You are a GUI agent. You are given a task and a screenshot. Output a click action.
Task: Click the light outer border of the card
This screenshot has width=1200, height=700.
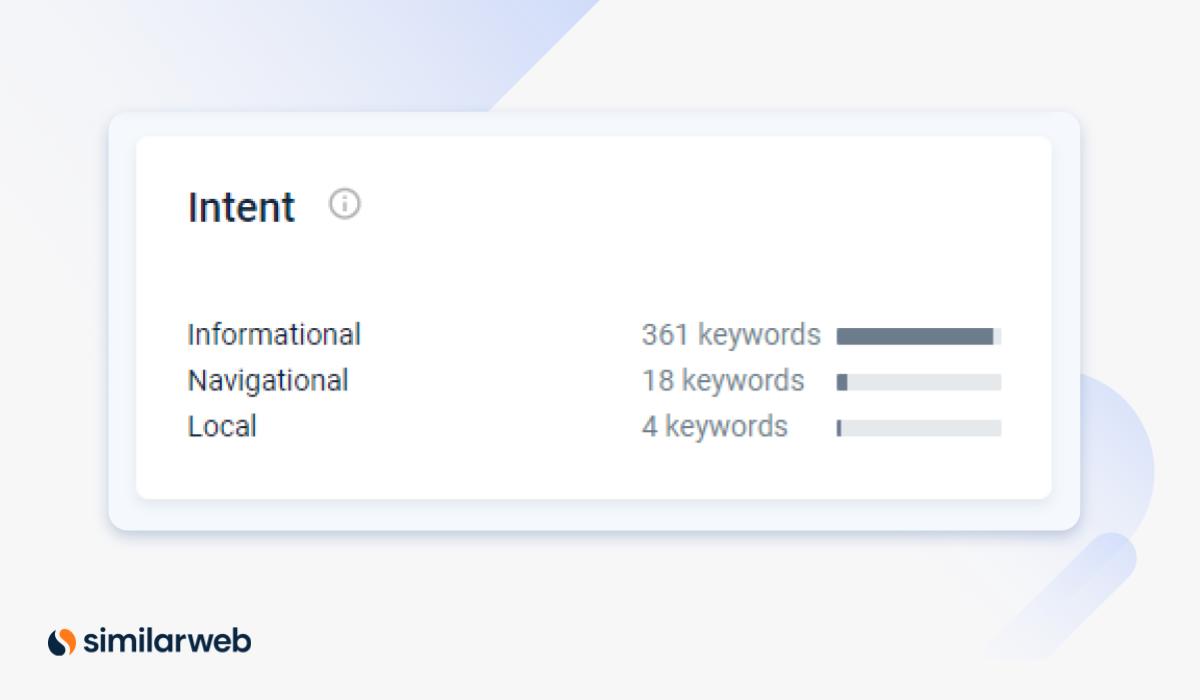pyautogui.click(x=122, y=320)
